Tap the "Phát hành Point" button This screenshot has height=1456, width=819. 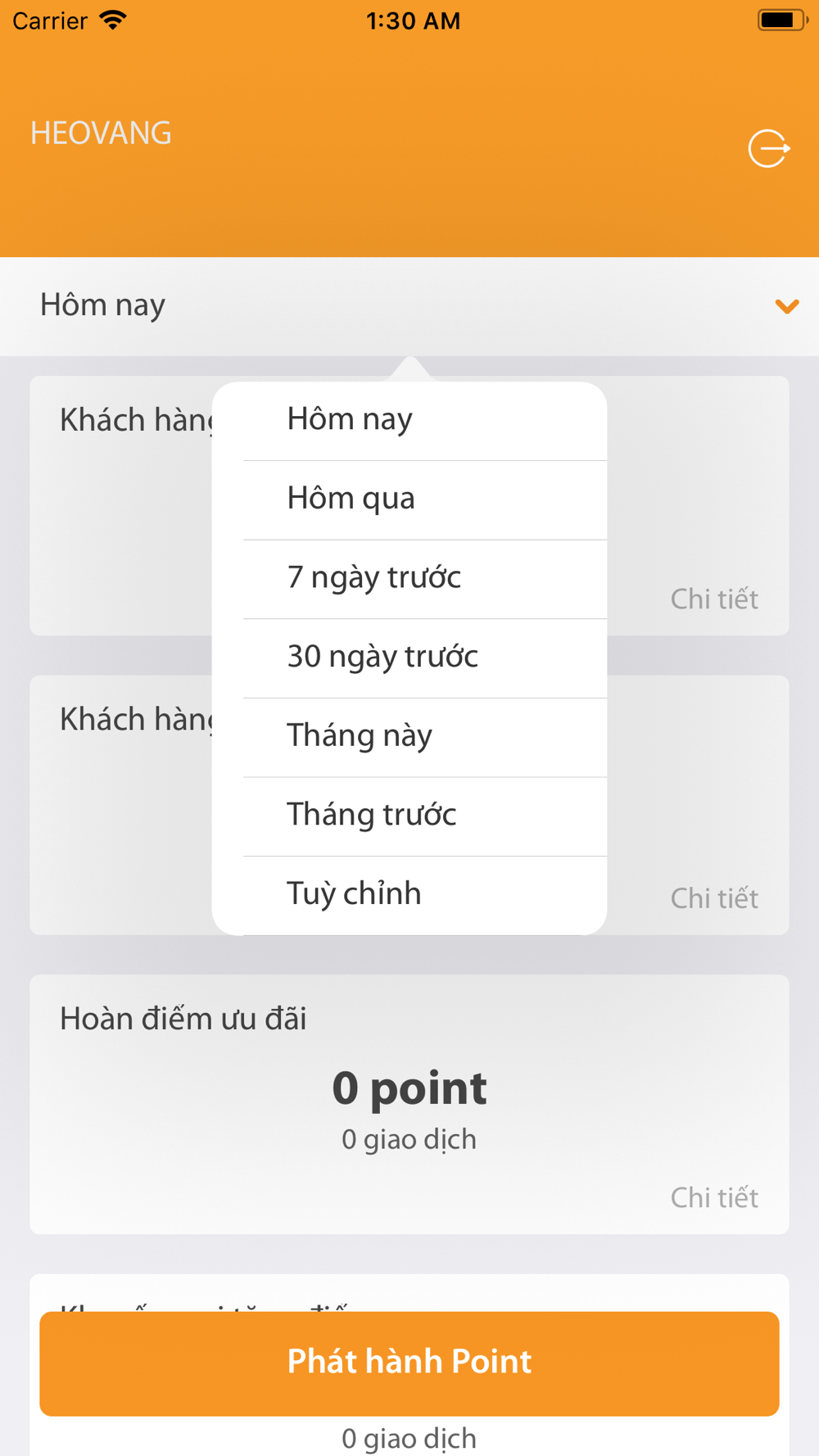(409, 1363)
